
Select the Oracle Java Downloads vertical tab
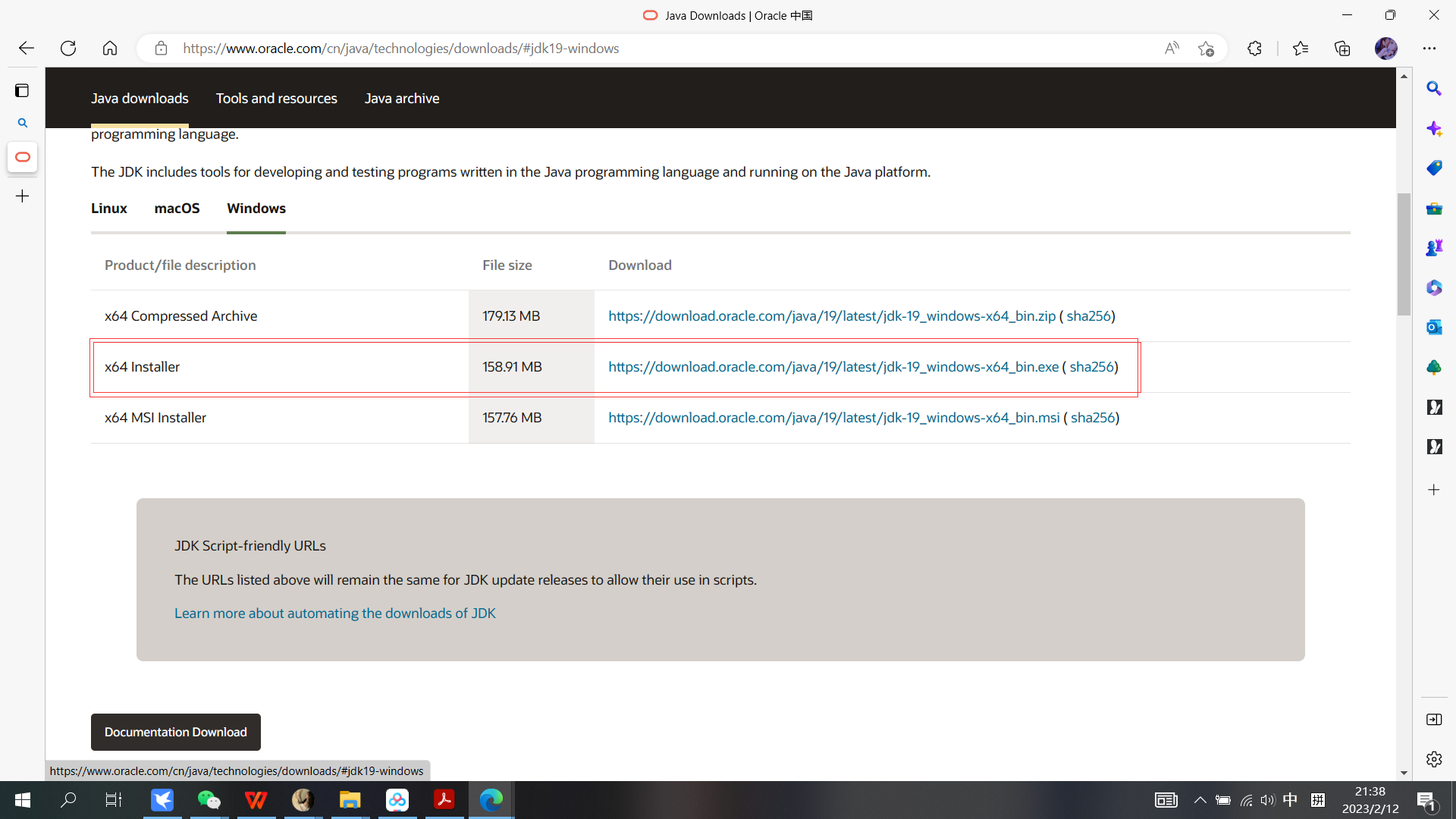(x=23, y=157)
